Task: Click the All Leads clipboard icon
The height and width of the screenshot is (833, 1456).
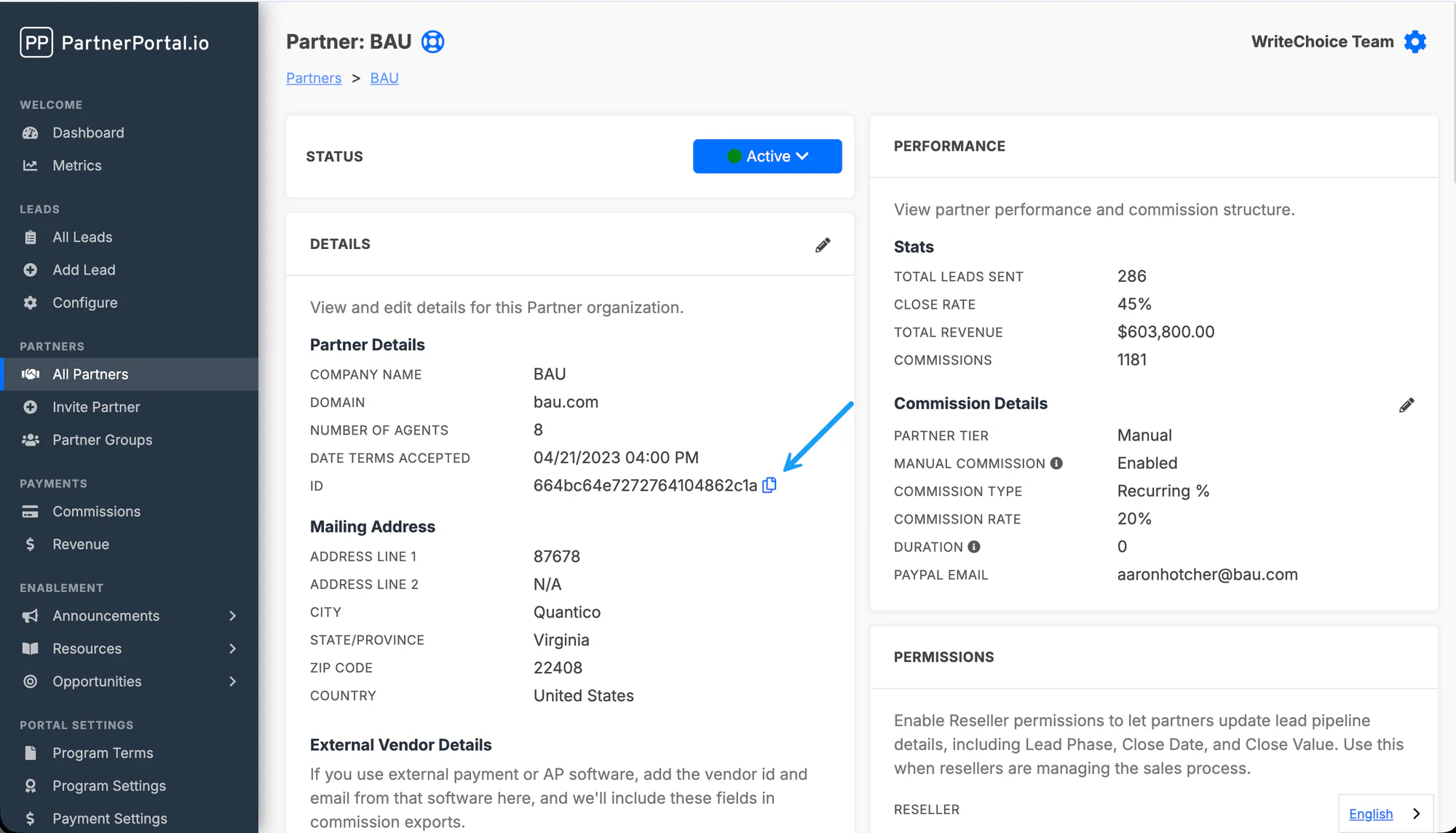Action: coord(31,237)
